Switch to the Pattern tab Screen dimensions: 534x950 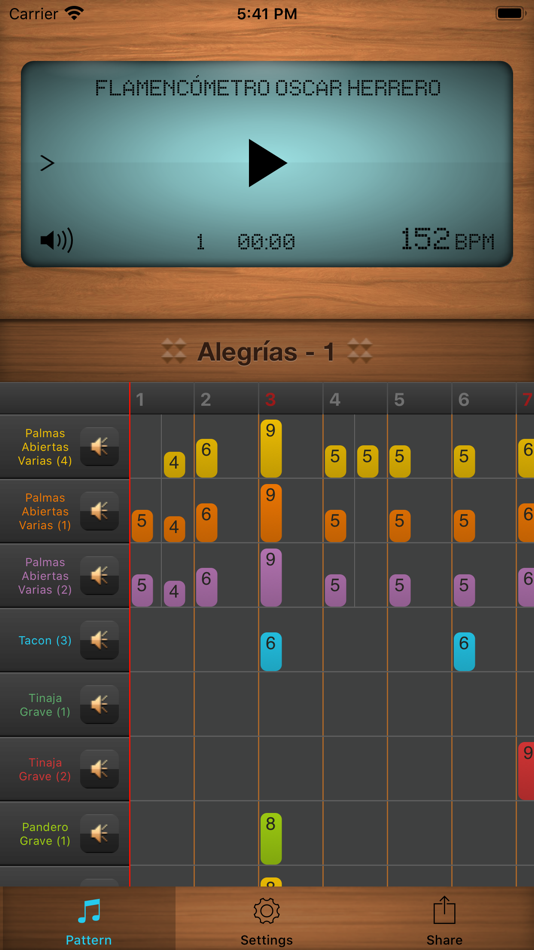(x=88, y=918)
